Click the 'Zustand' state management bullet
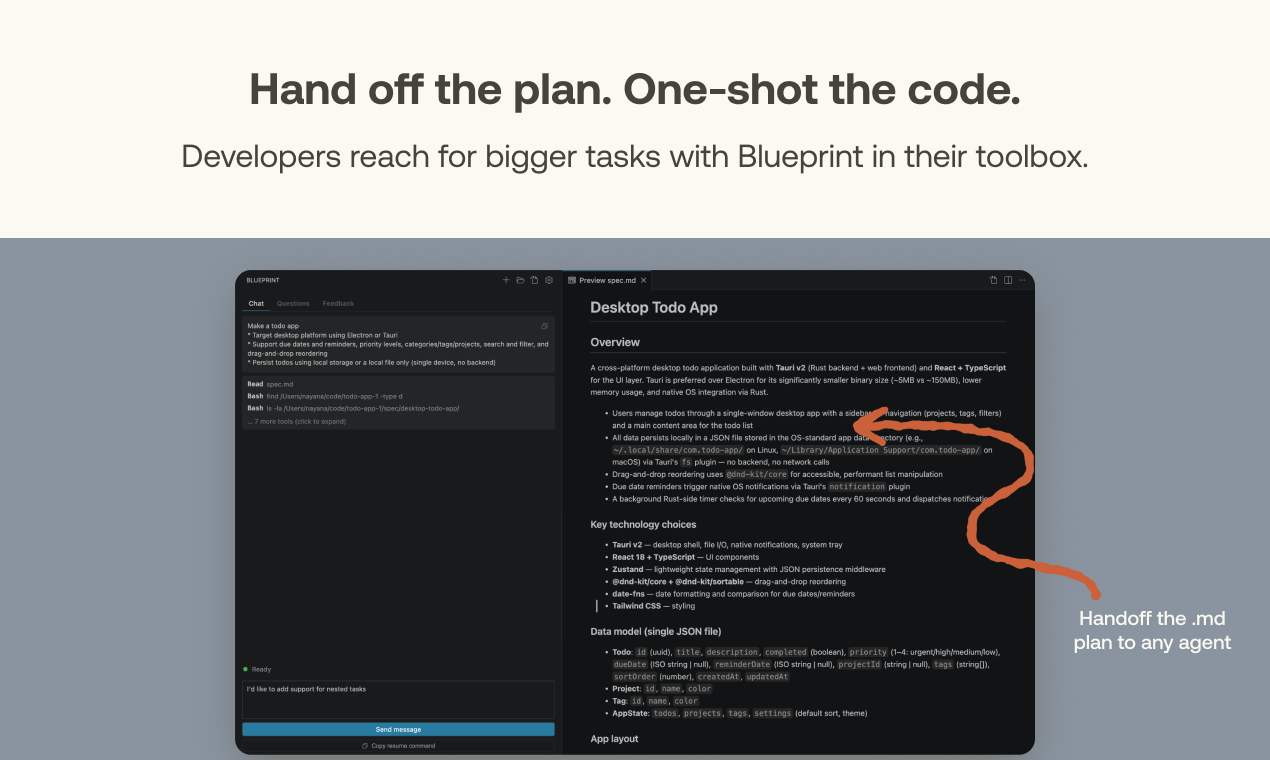Image resolution: width=1270 pixels, height=760 pixels. [749, 569]
